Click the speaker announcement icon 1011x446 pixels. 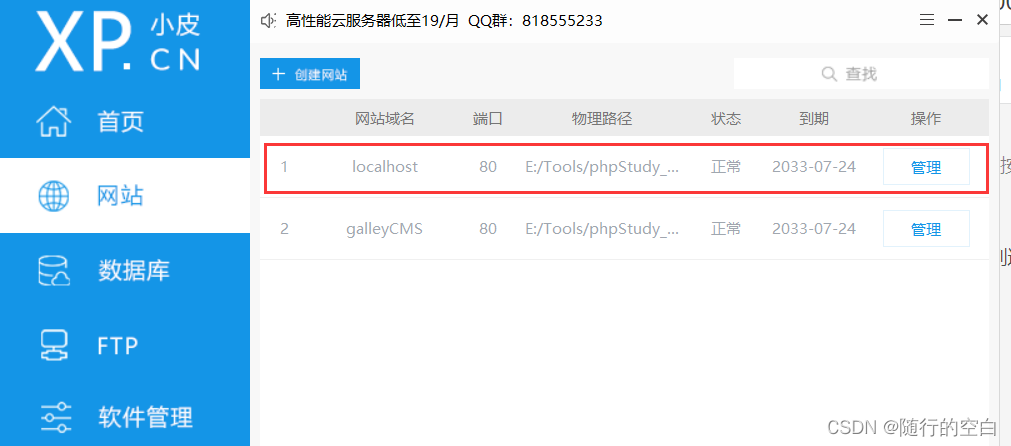click(268, 21)
